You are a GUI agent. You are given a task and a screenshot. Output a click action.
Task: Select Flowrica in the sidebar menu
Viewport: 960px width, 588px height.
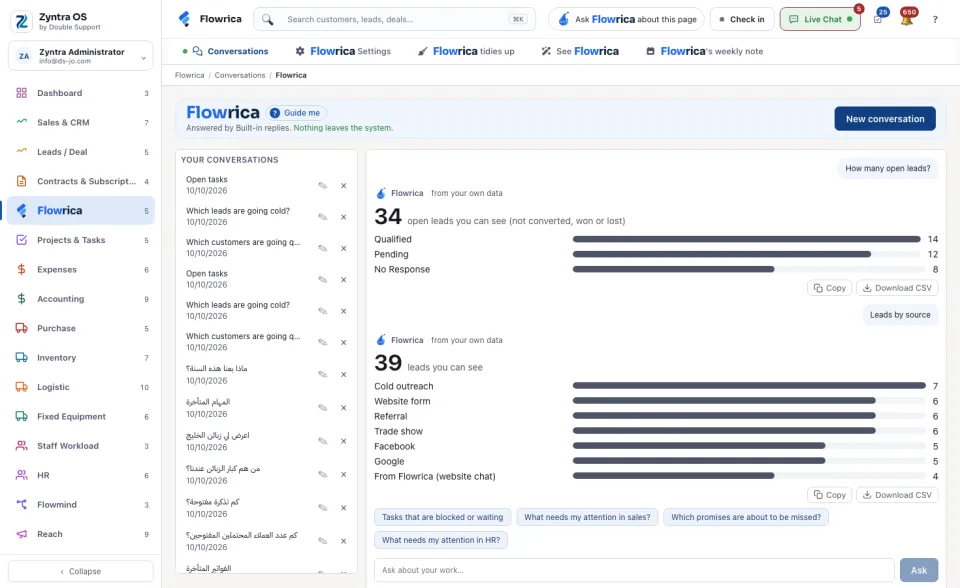click(81, 211)
